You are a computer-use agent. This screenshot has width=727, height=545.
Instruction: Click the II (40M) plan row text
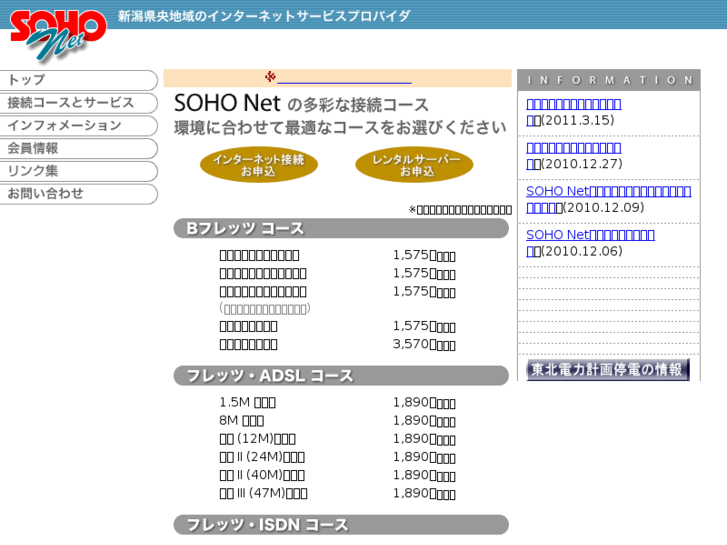(262, 475)
